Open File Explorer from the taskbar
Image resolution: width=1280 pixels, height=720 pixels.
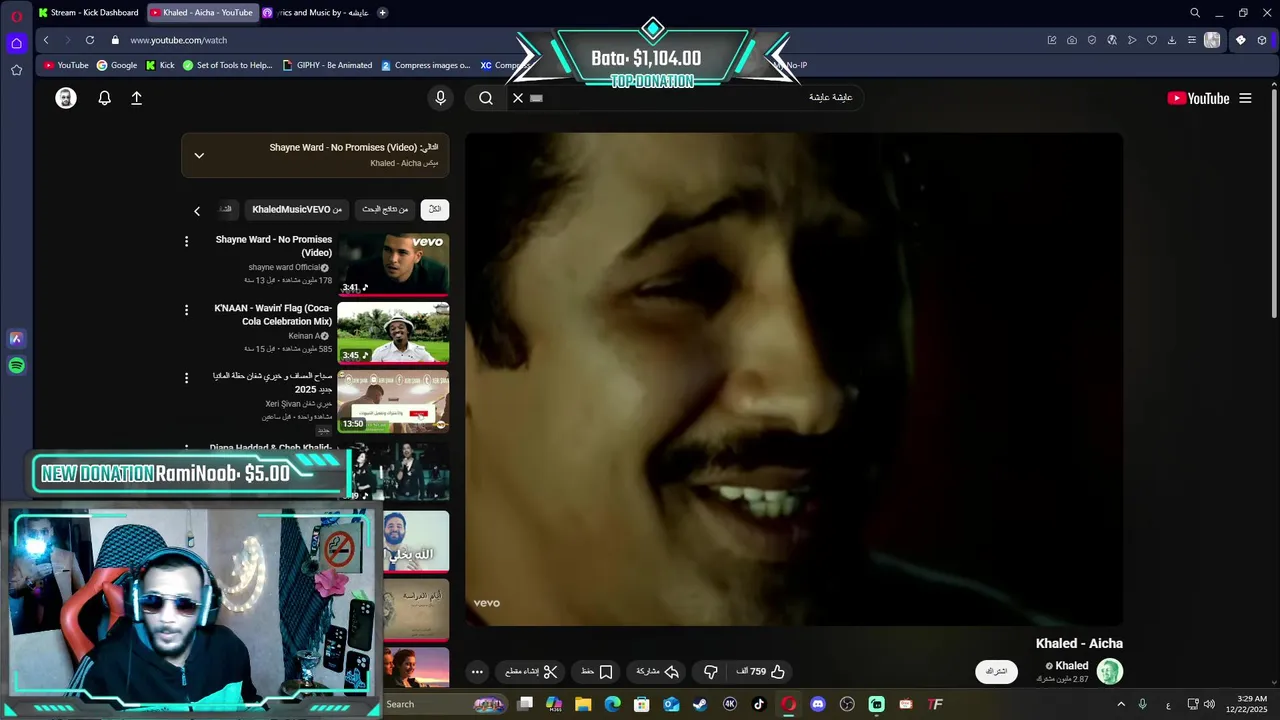[583, 704]
